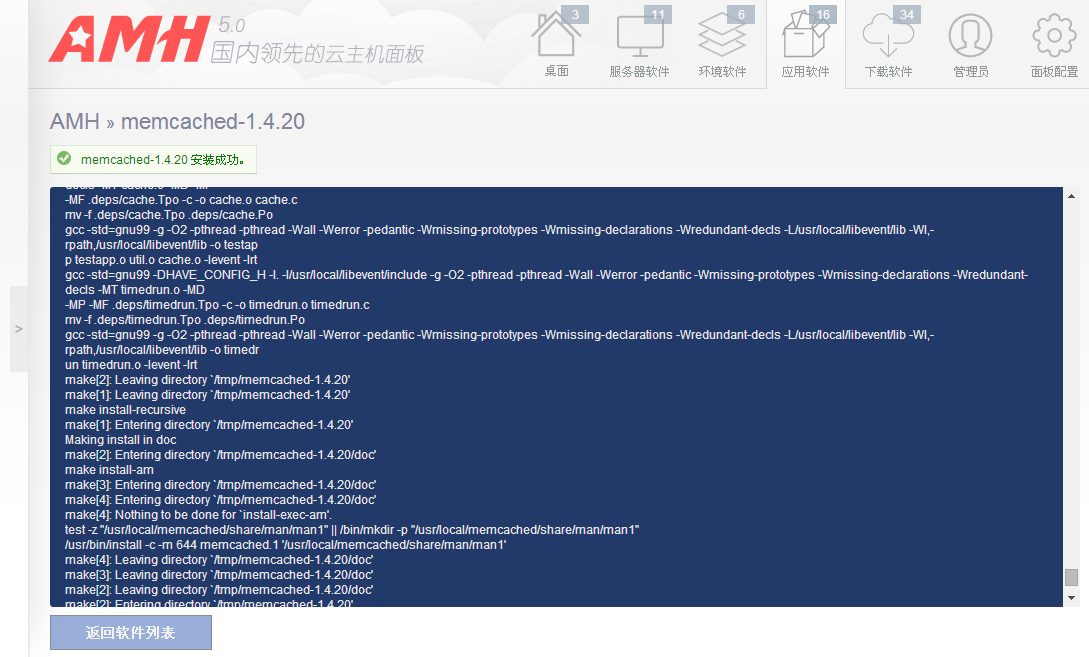1089x657 pixels.
Task: Click the log scrollbar up arrow
Action: [x=1071, y=196]
